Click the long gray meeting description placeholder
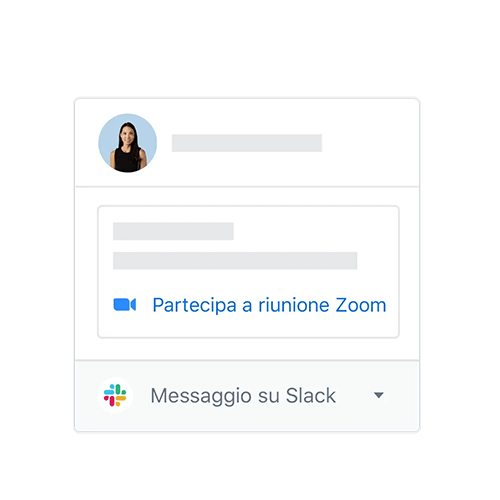Viewport: 500px width, 500px height. tap(235, 261)
